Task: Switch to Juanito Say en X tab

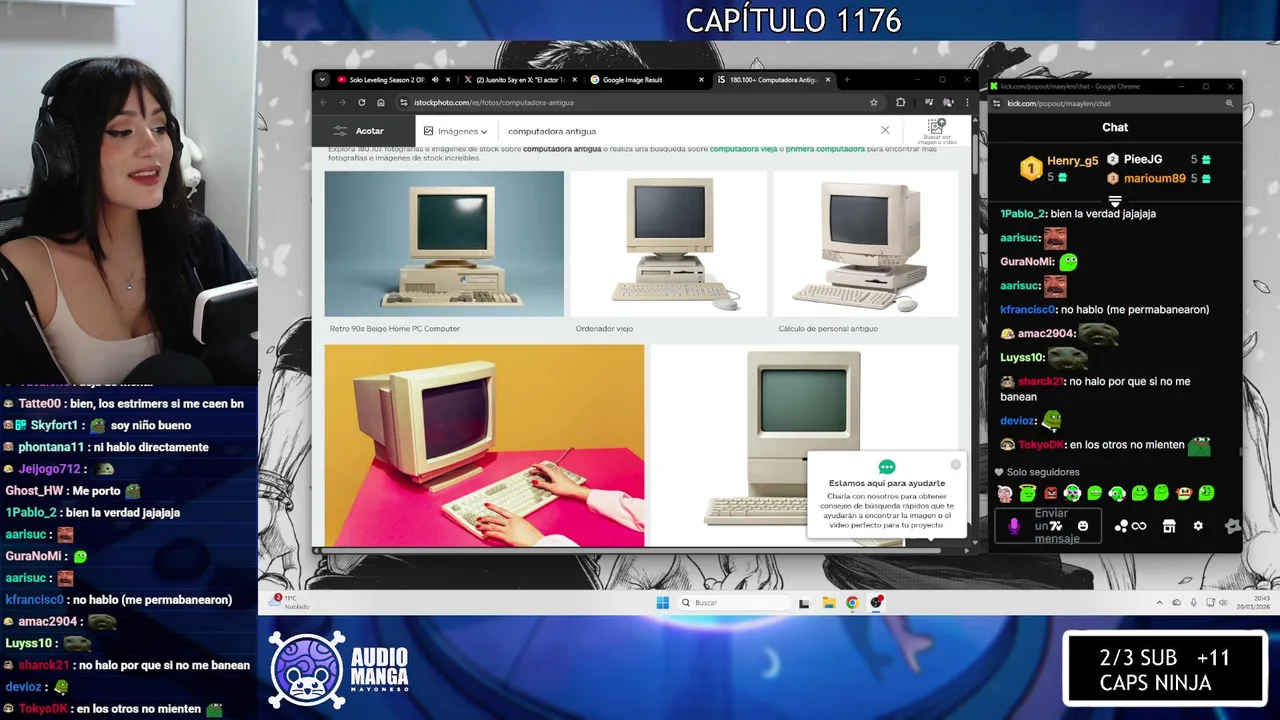Action: coord(520,80)
